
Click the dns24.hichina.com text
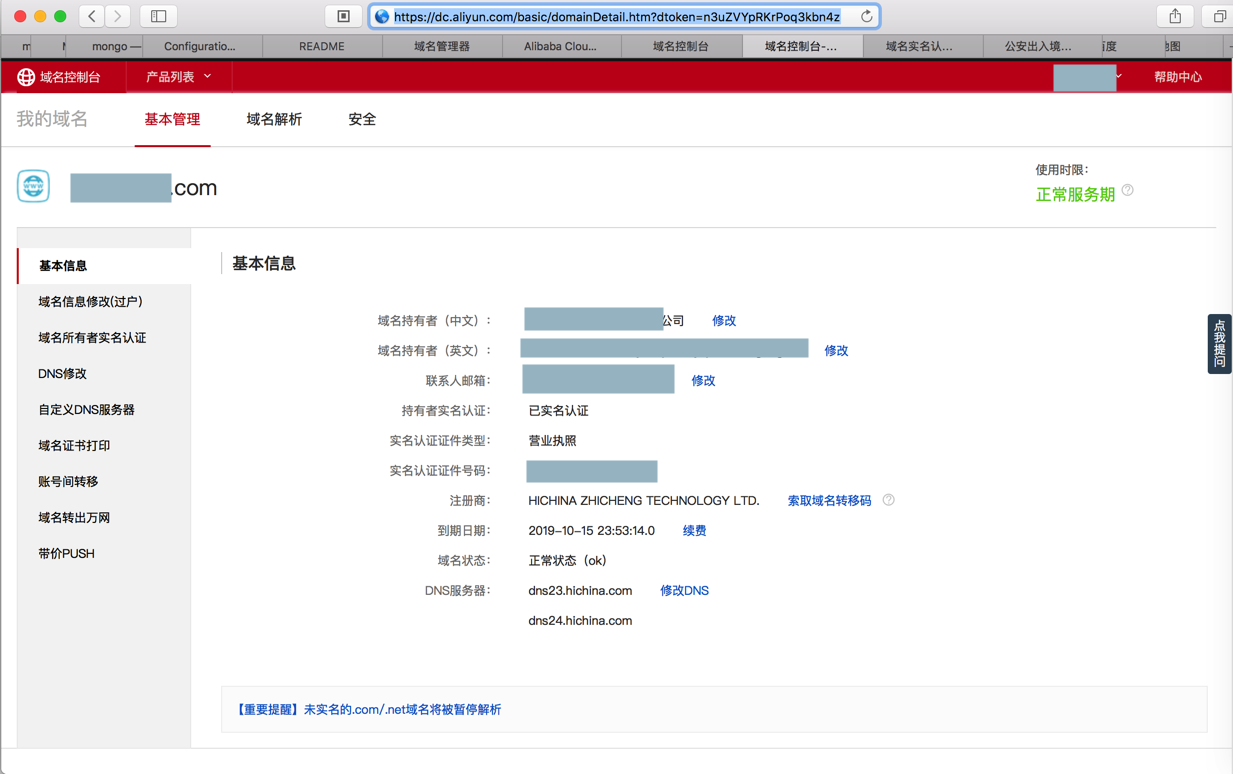pos(580,621)
